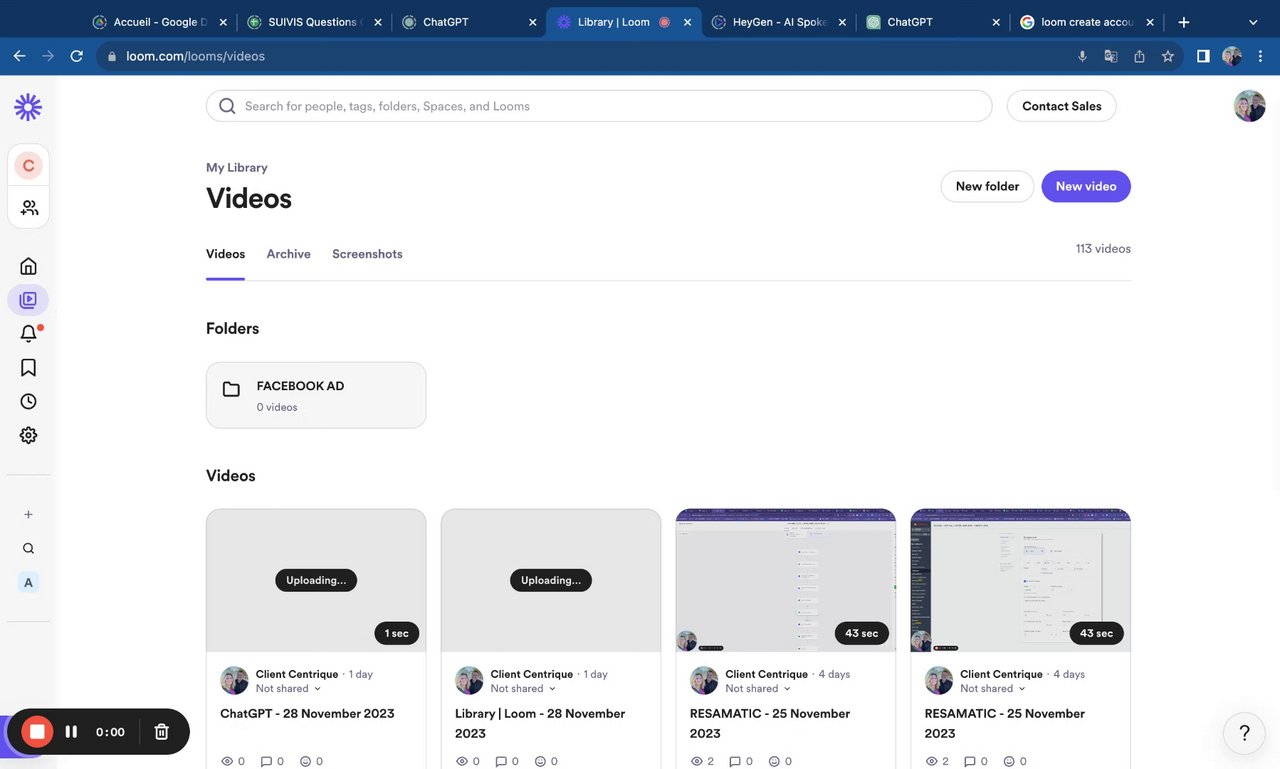Delete the recording with trash icon
This screenshot has width=1280, height=769.
161,732
